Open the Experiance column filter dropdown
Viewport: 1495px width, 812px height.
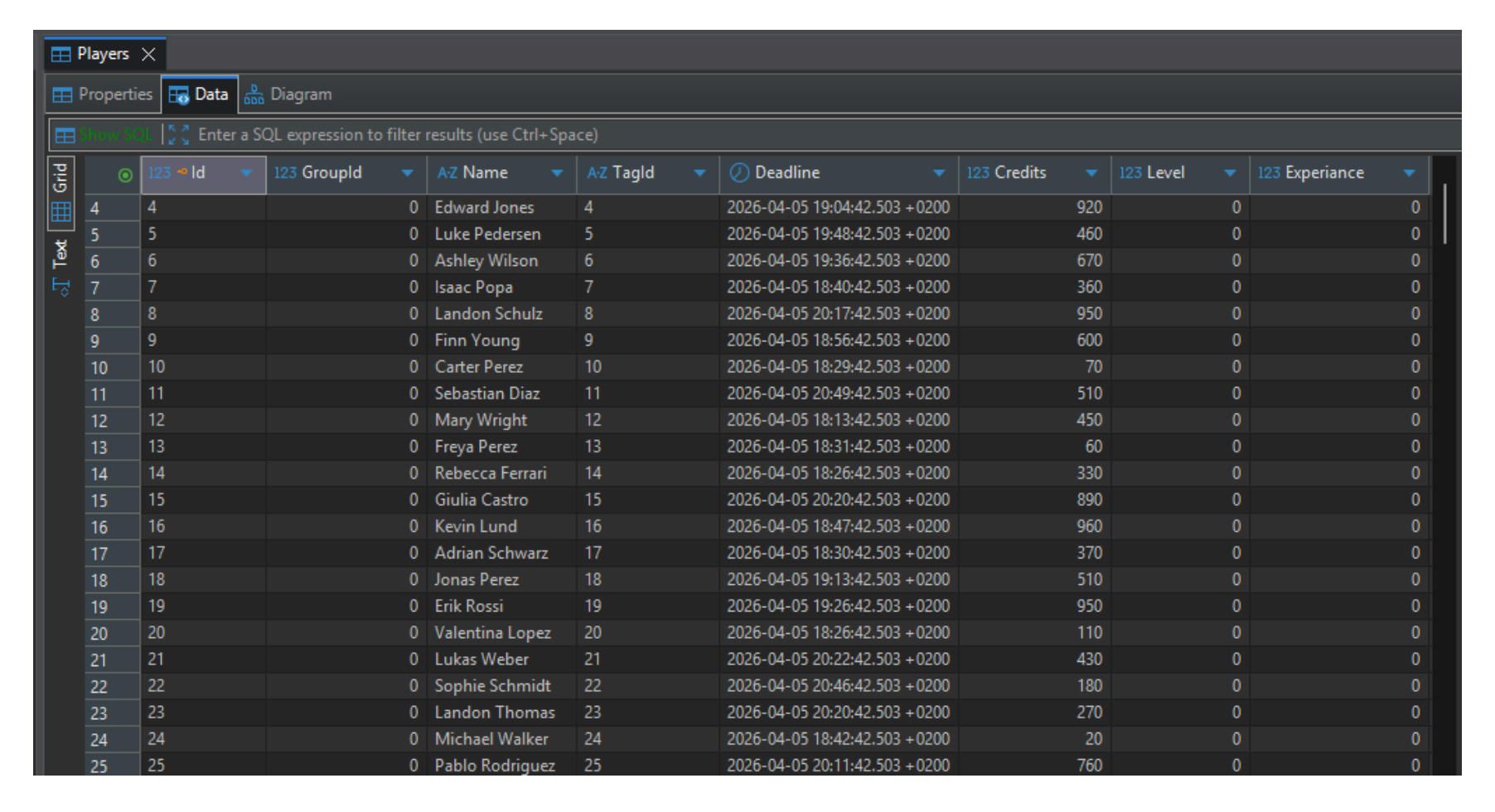(1409, 173)
